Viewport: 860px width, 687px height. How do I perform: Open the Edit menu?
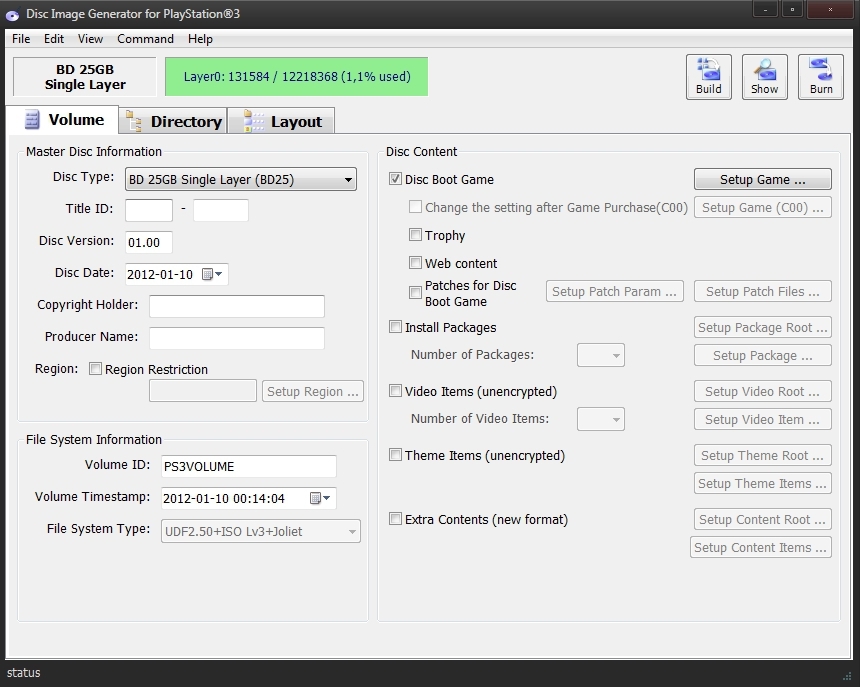(x=54, y=39)
